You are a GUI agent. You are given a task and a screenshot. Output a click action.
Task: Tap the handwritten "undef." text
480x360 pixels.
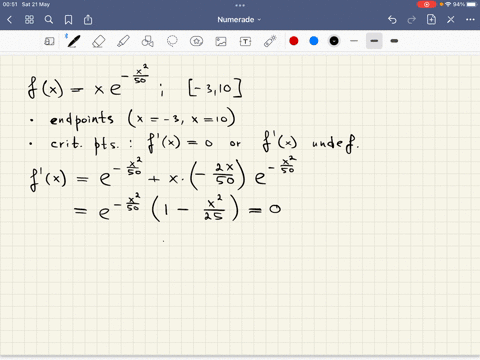(335, 143)
